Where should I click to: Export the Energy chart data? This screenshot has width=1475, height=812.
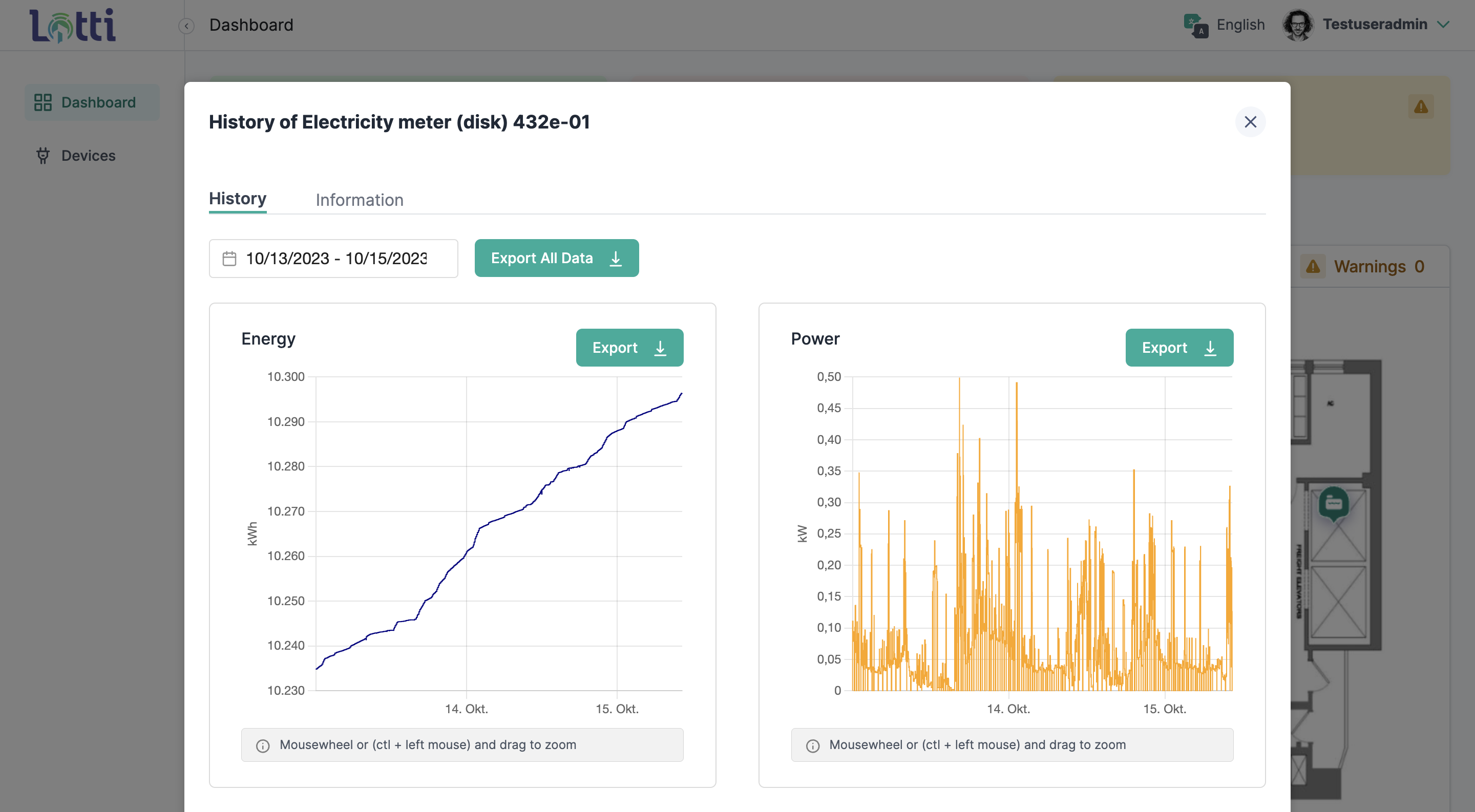(x=629, y=347)
